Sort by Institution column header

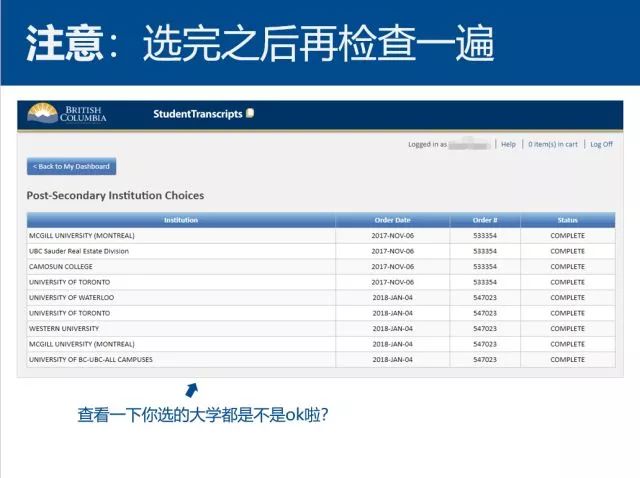coord(181,220)
